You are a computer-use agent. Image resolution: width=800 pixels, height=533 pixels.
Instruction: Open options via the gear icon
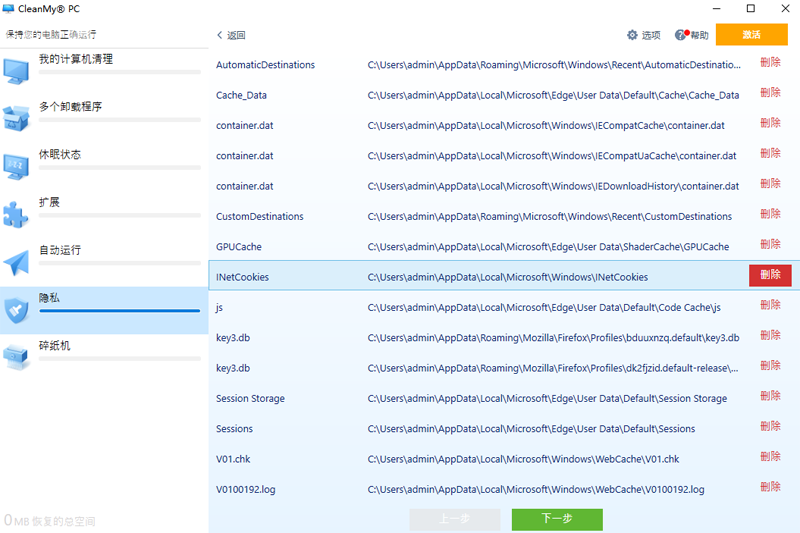click(632, 35)
